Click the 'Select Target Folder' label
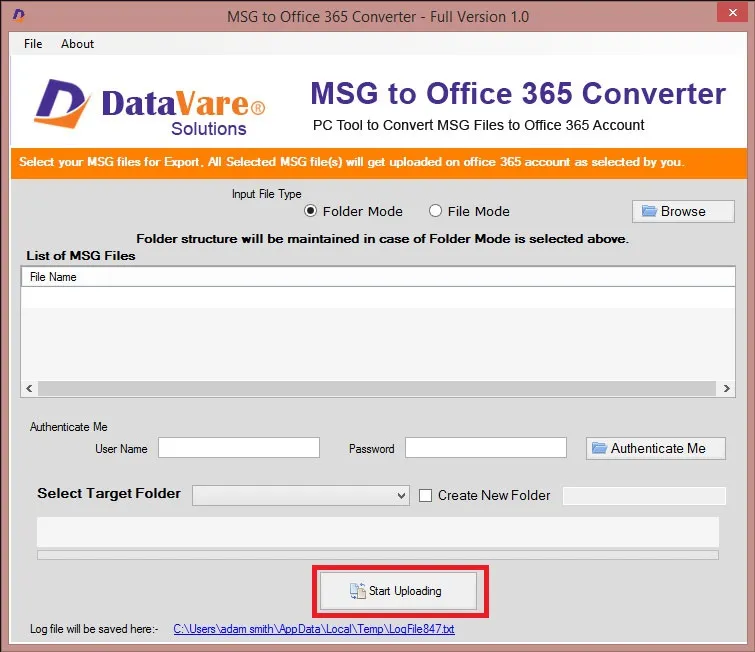The width and height of the screenshot is (755, 652). [x=109, y=494]
